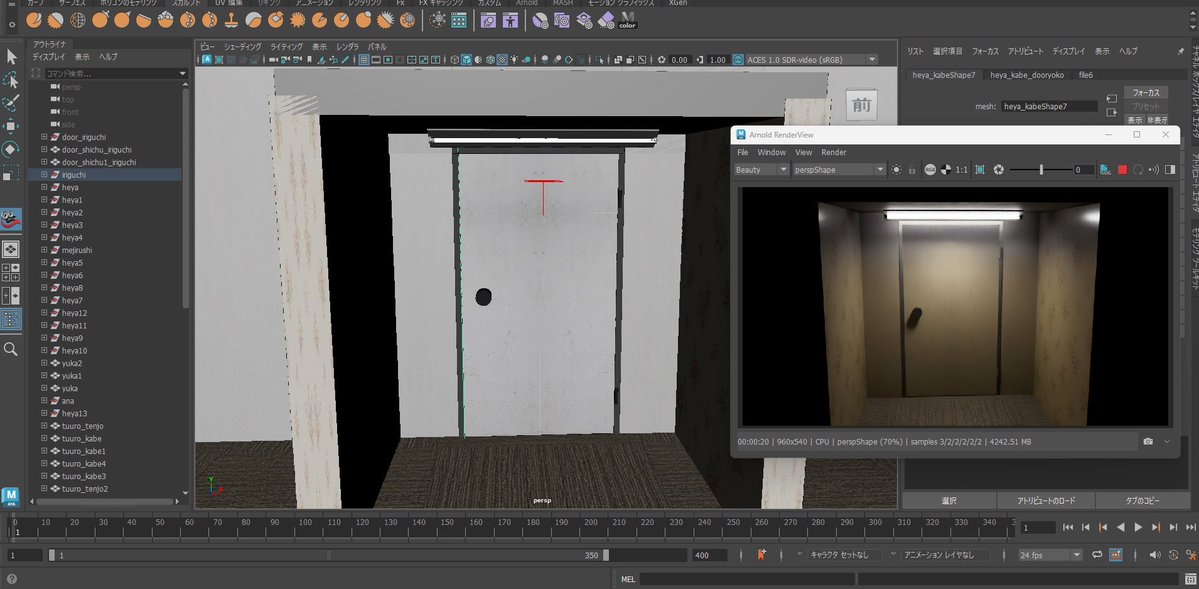Viewport: 1199px width, 589px height.
Task: Open the File menu in Arnold RenderView
Action: (742, 152)
